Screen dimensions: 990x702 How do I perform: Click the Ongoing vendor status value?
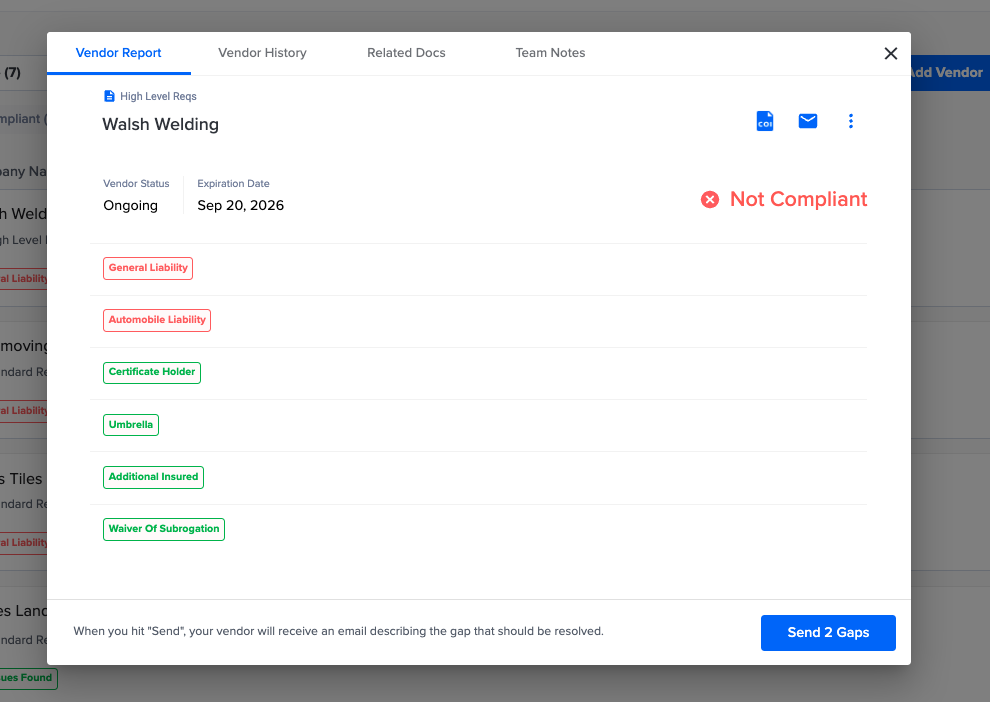tap(130, 205)
